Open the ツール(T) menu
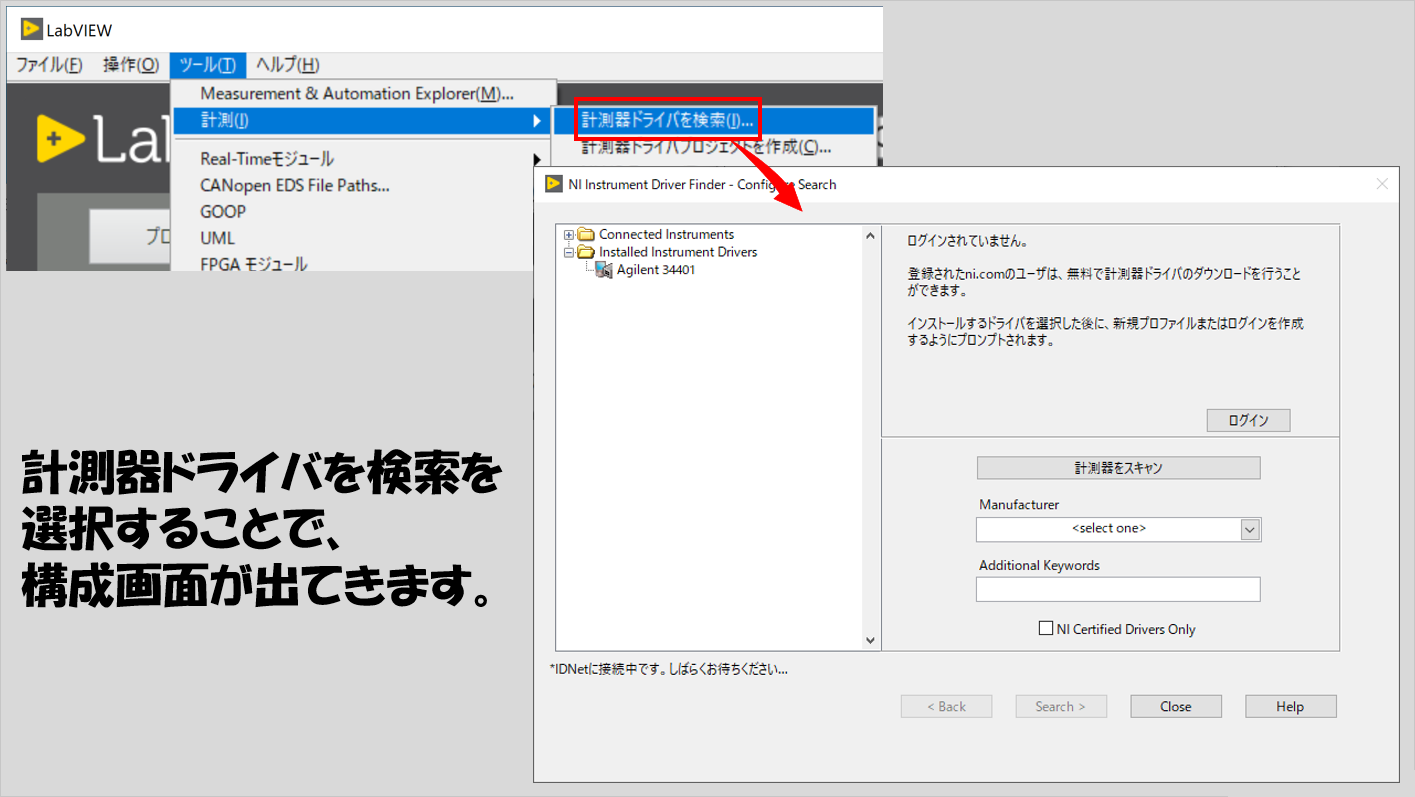Image resolution: width=1415 pixels, height=797 pixels. click(208, 65)
